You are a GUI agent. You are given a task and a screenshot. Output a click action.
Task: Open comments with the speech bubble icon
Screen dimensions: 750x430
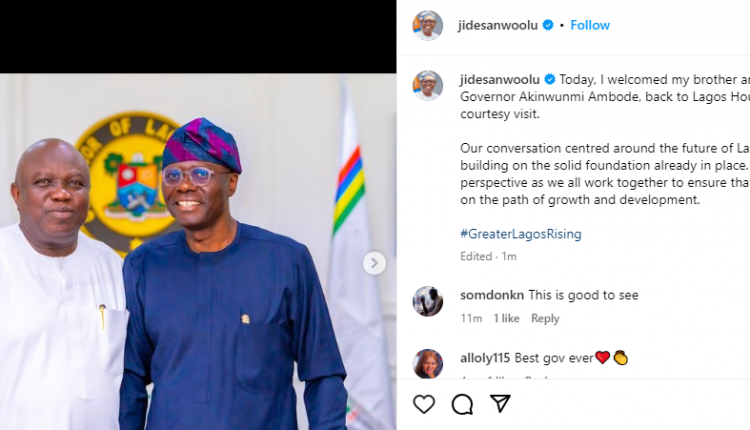click(x=462, y=404)
